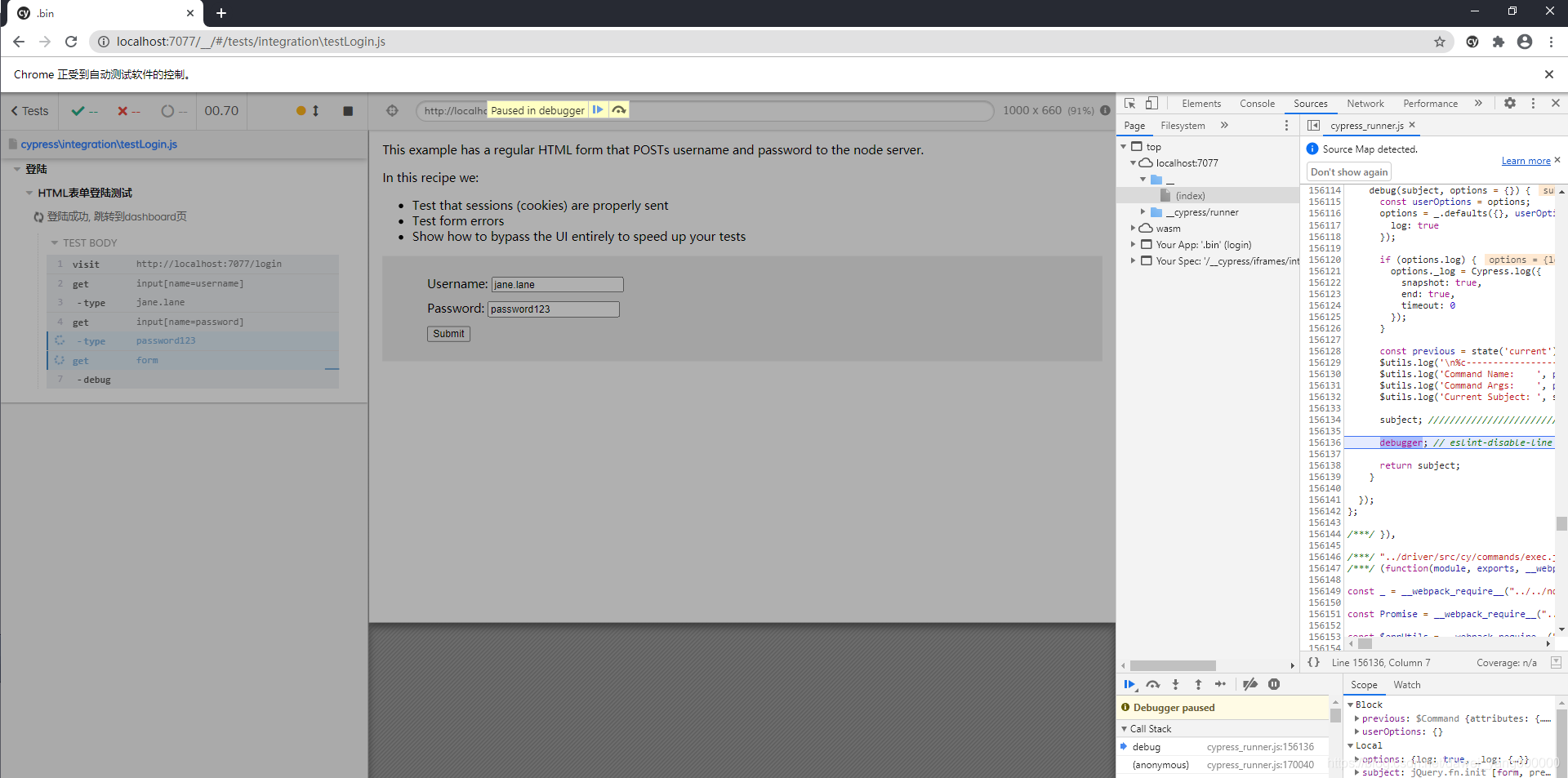
Task: Toggle the device toolbar
Action: click(1151, 104)
